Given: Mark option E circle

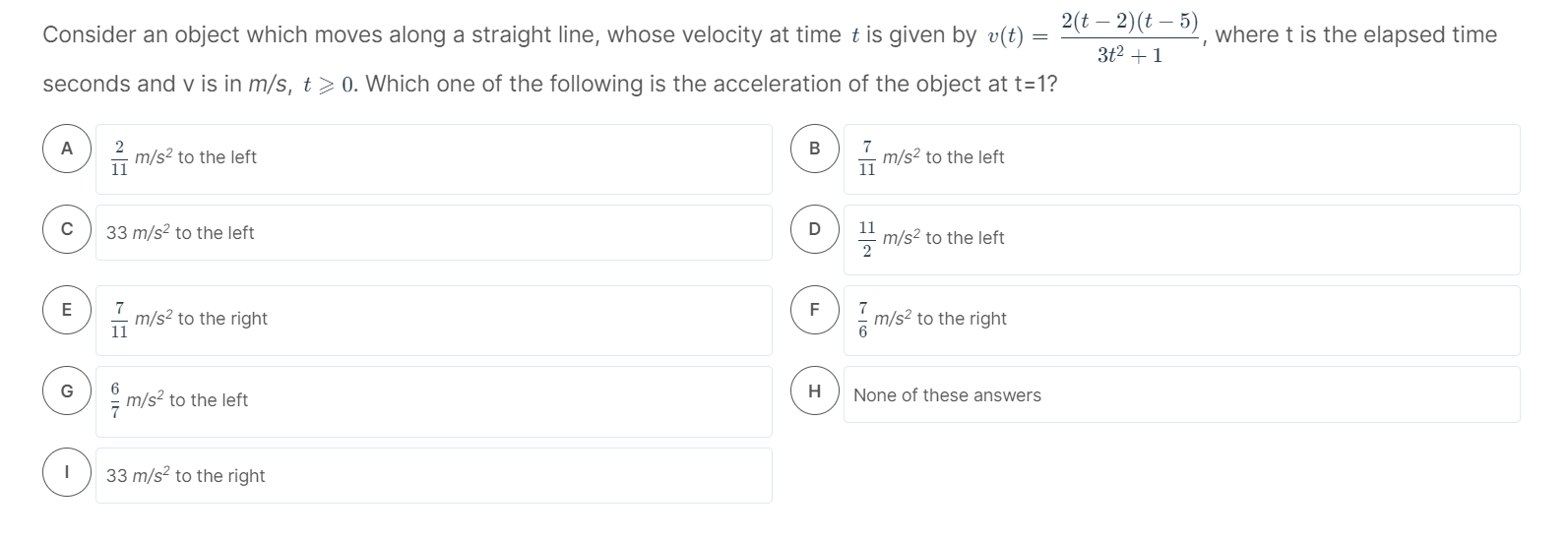Looking at the screenshot, I should coord(67,310).
